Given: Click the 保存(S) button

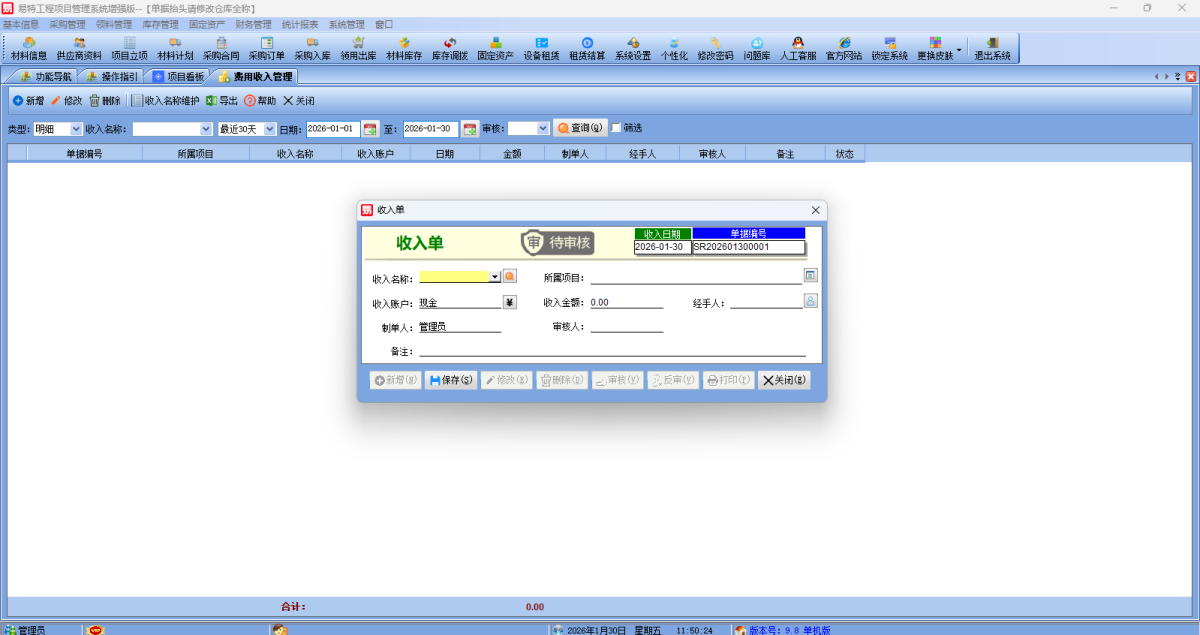Looking at the screenshot, I should click(x=451, y=380).
